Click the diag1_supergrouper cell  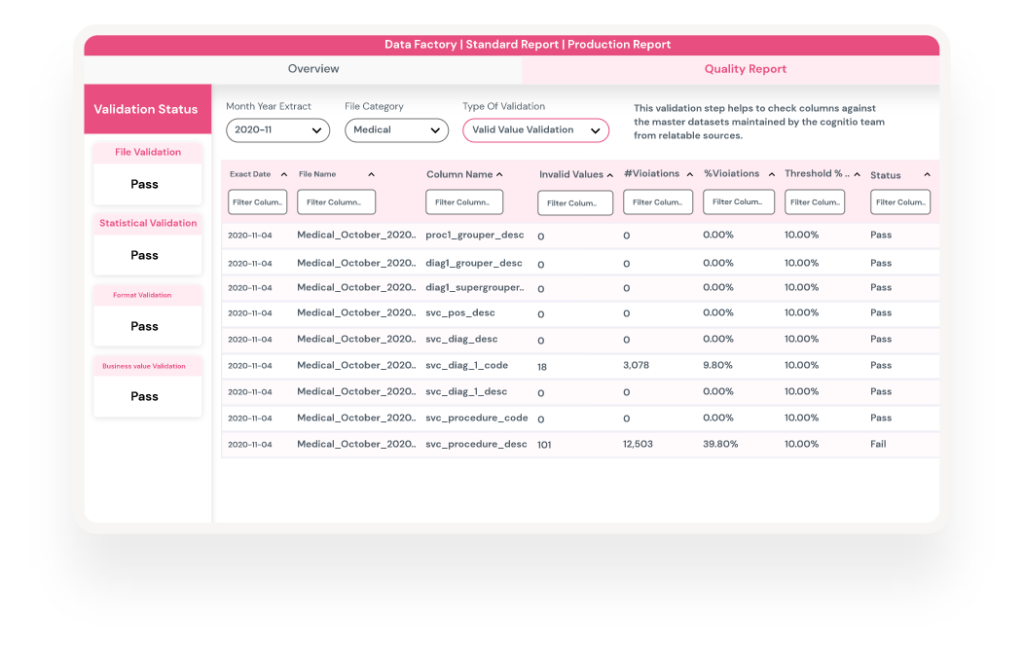tap(474, 287)
